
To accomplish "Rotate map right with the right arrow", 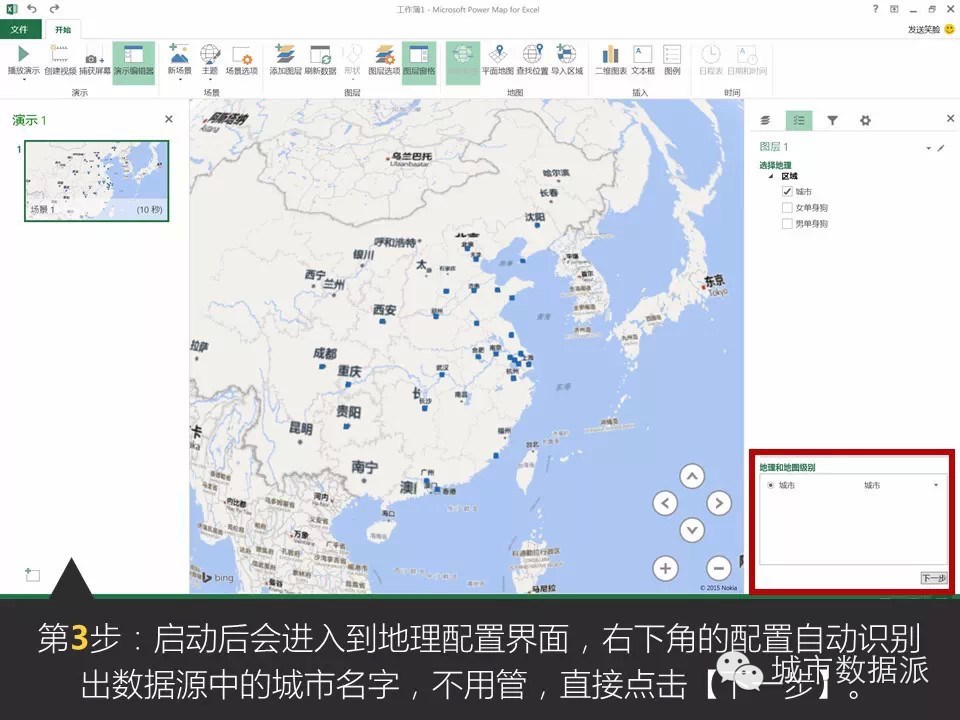I will tap(719, 503).
